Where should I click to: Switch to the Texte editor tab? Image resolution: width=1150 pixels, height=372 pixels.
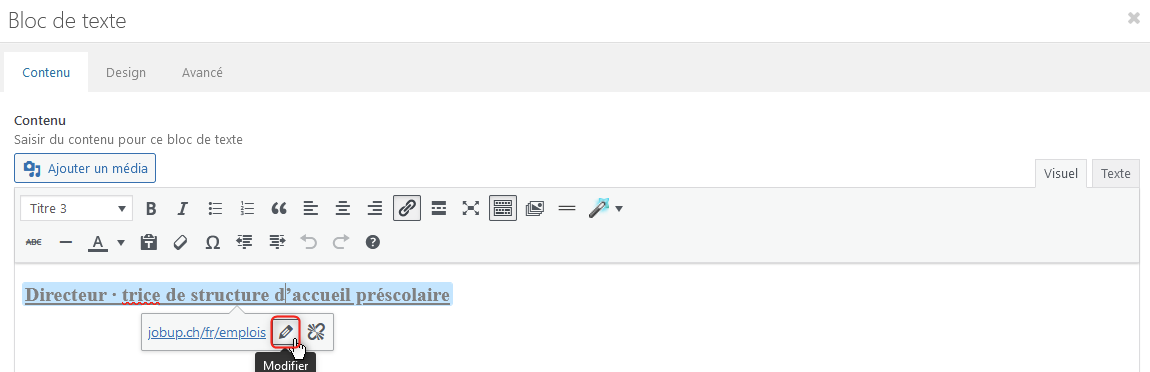pyautogui.click(x=1116, y=173)
